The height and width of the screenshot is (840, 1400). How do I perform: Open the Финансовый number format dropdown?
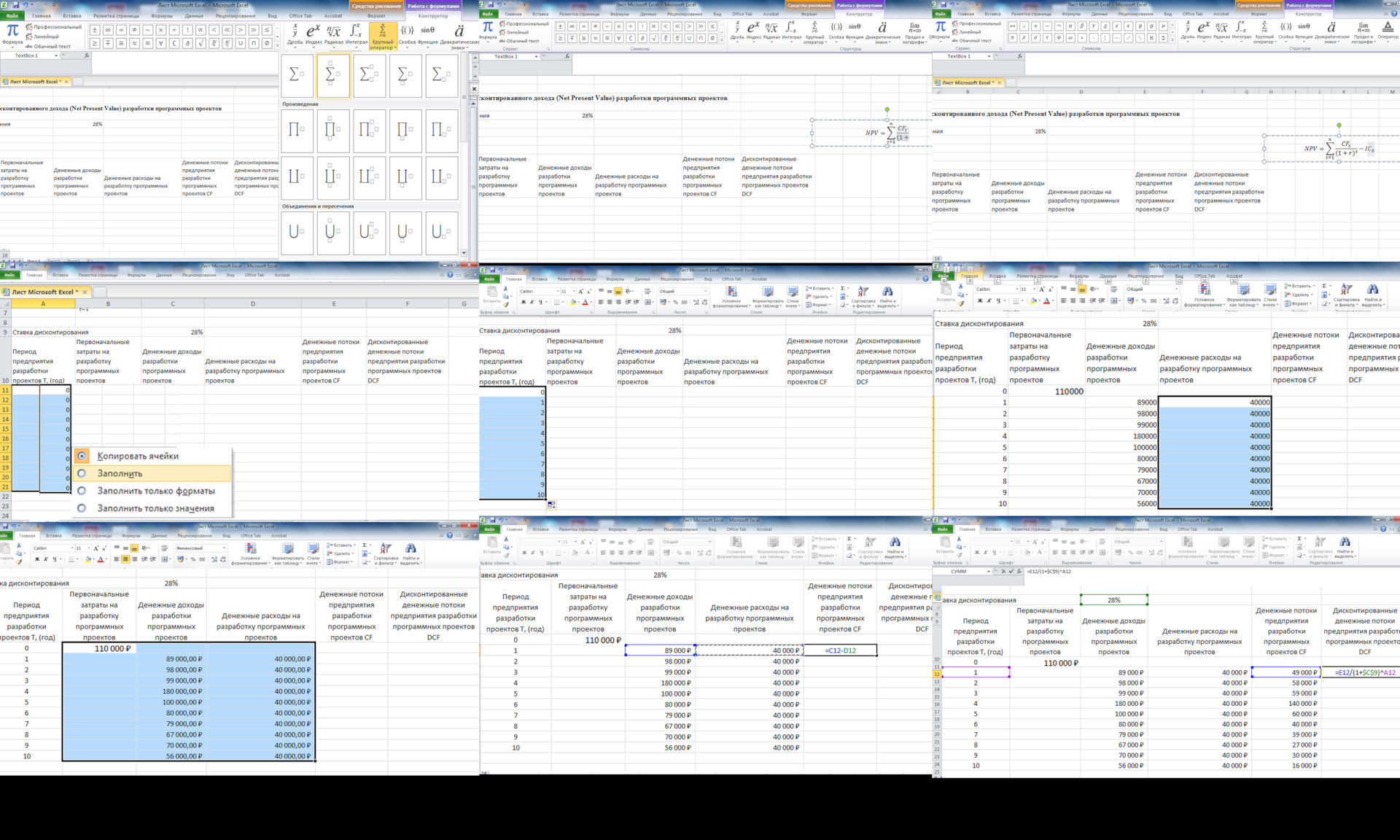(224, 548)
